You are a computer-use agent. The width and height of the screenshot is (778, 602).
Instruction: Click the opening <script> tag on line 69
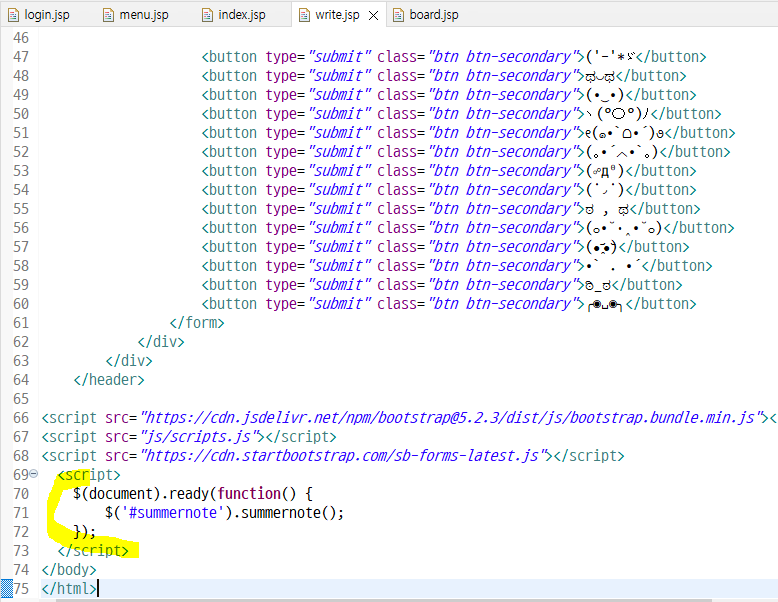89,475
